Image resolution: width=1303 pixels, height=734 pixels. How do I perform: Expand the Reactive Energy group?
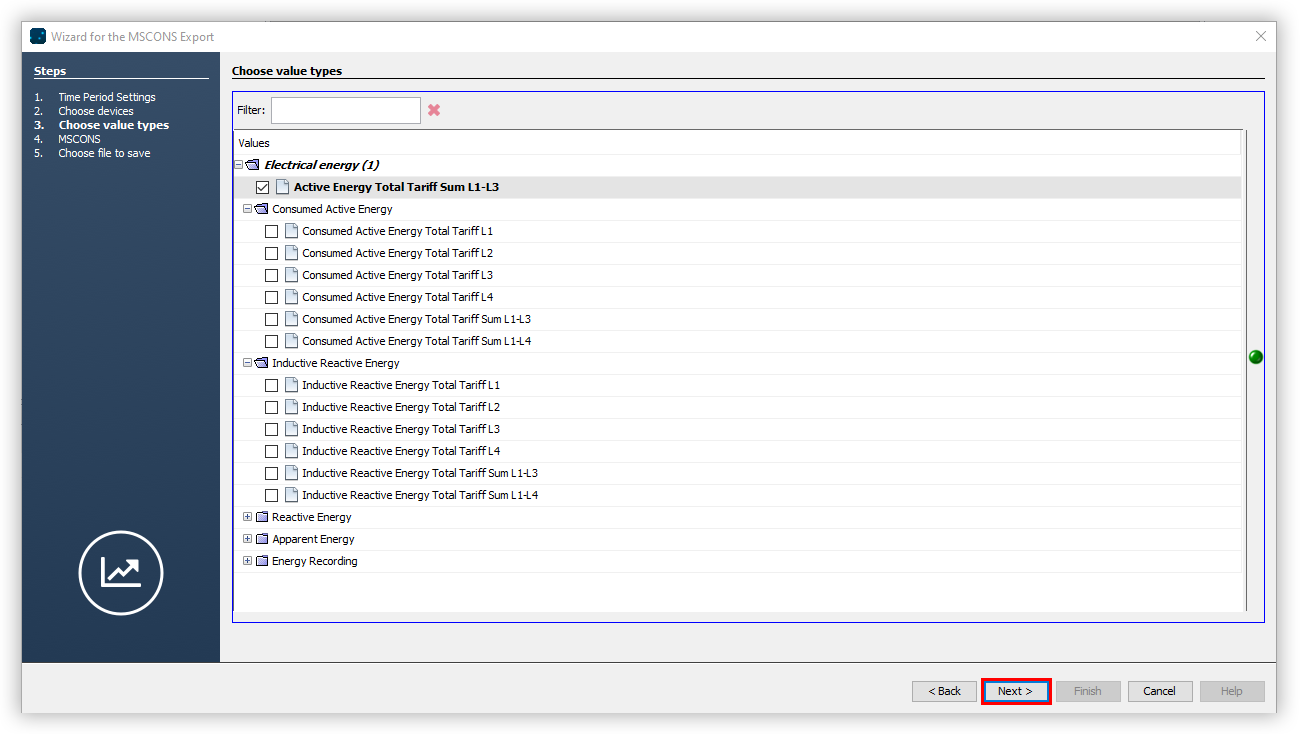pos(247,516)
